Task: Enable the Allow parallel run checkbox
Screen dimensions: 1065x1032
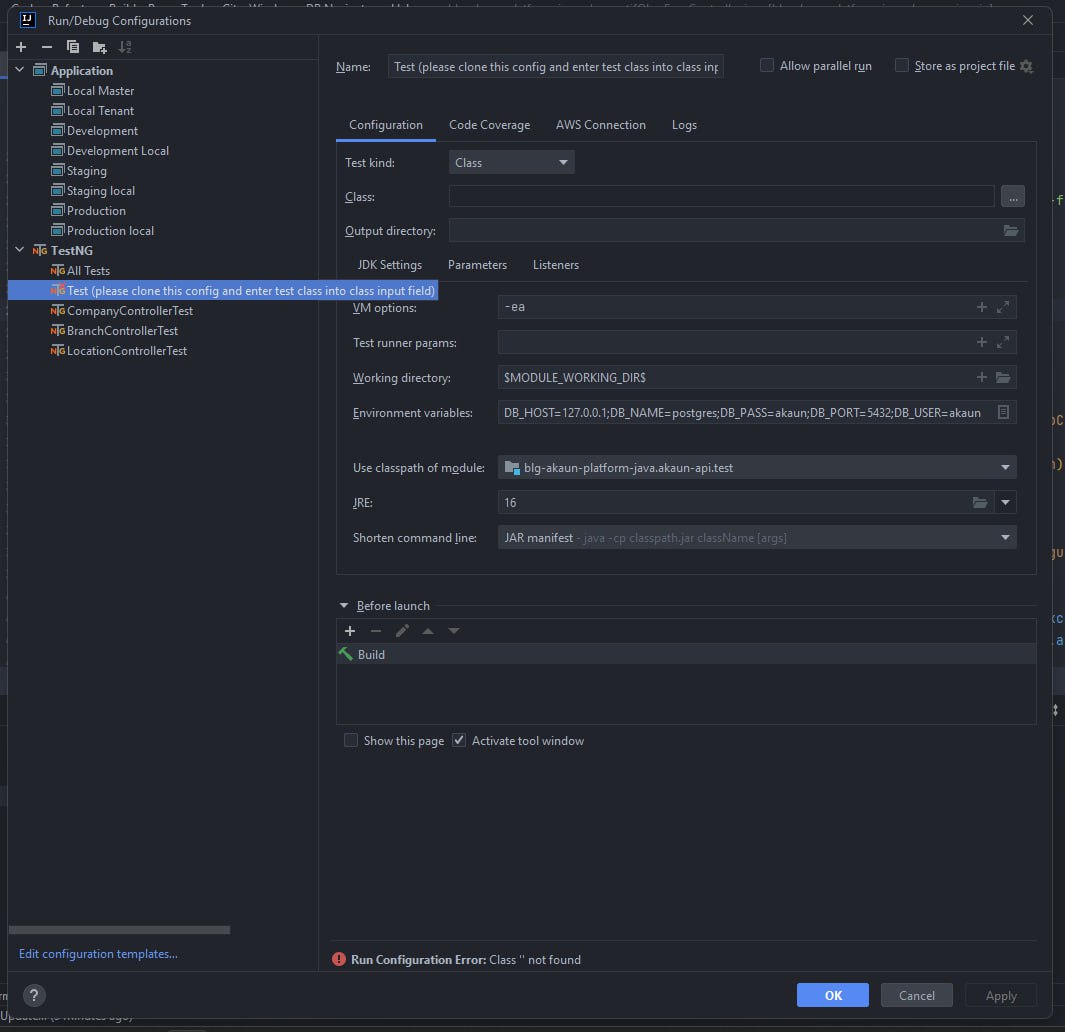Action: point(767,66)
